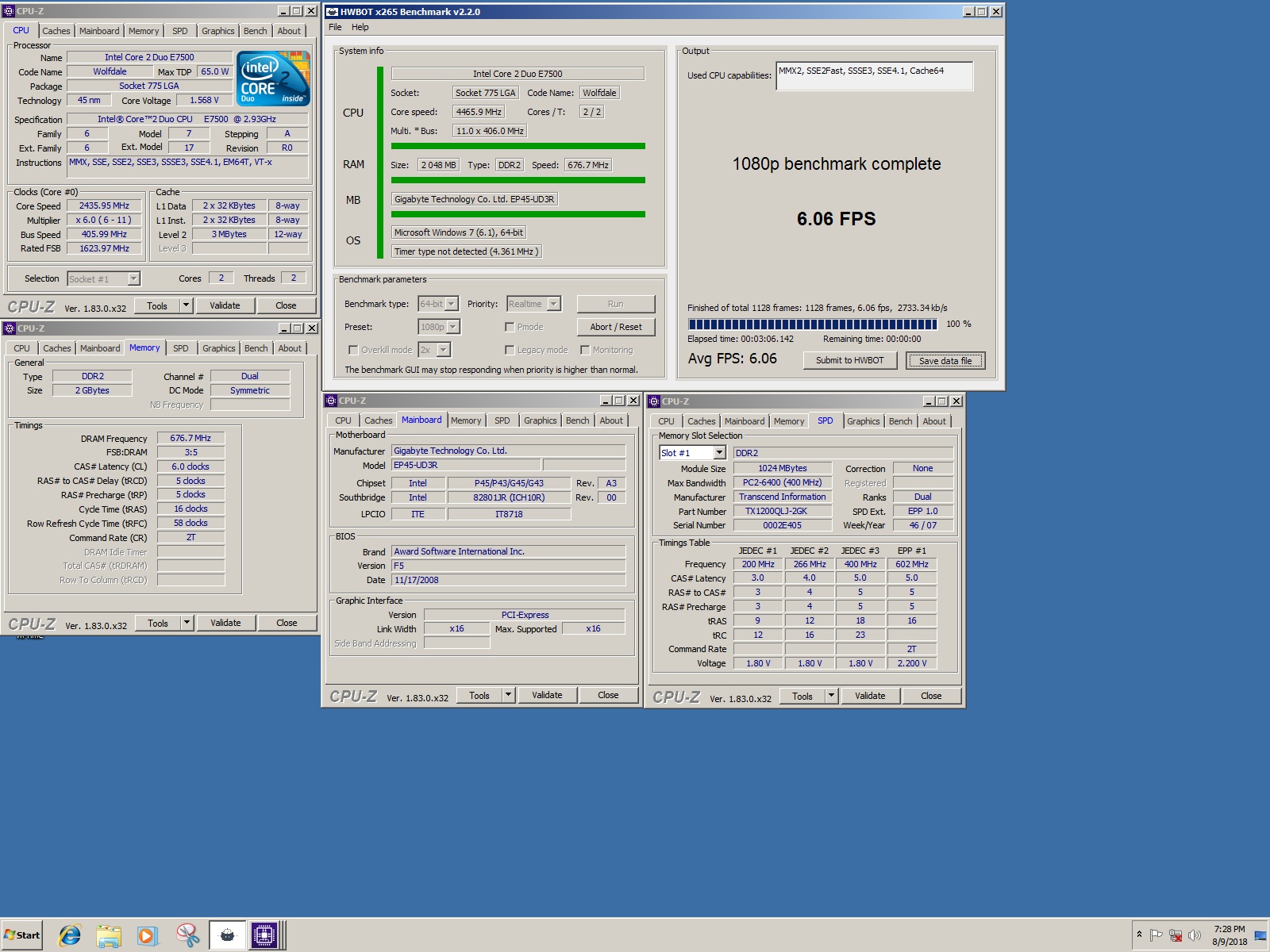Minimize the HWBOT x265 Benchmark window
This screenshot has height=952, width=1270.
[x=969, y=12]
